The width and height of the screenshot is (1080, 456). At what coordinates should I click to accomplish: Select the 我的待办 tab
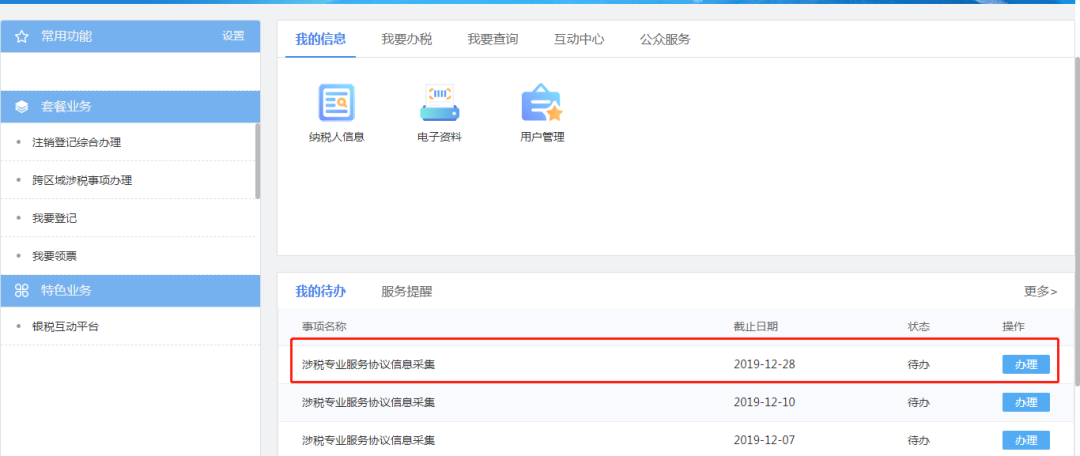pos(320,291)
